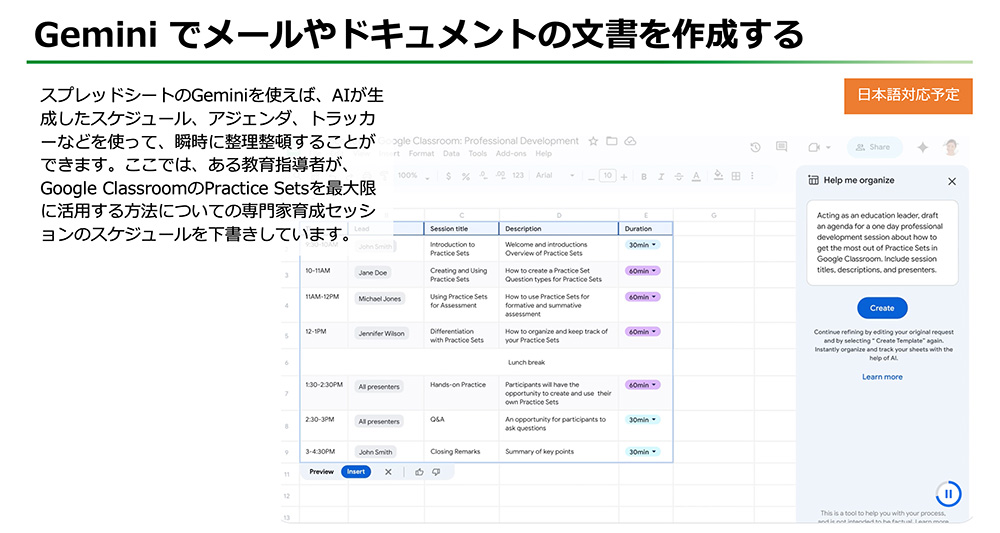
Task: Click the Share button
Action: click(x=874, y=147)
